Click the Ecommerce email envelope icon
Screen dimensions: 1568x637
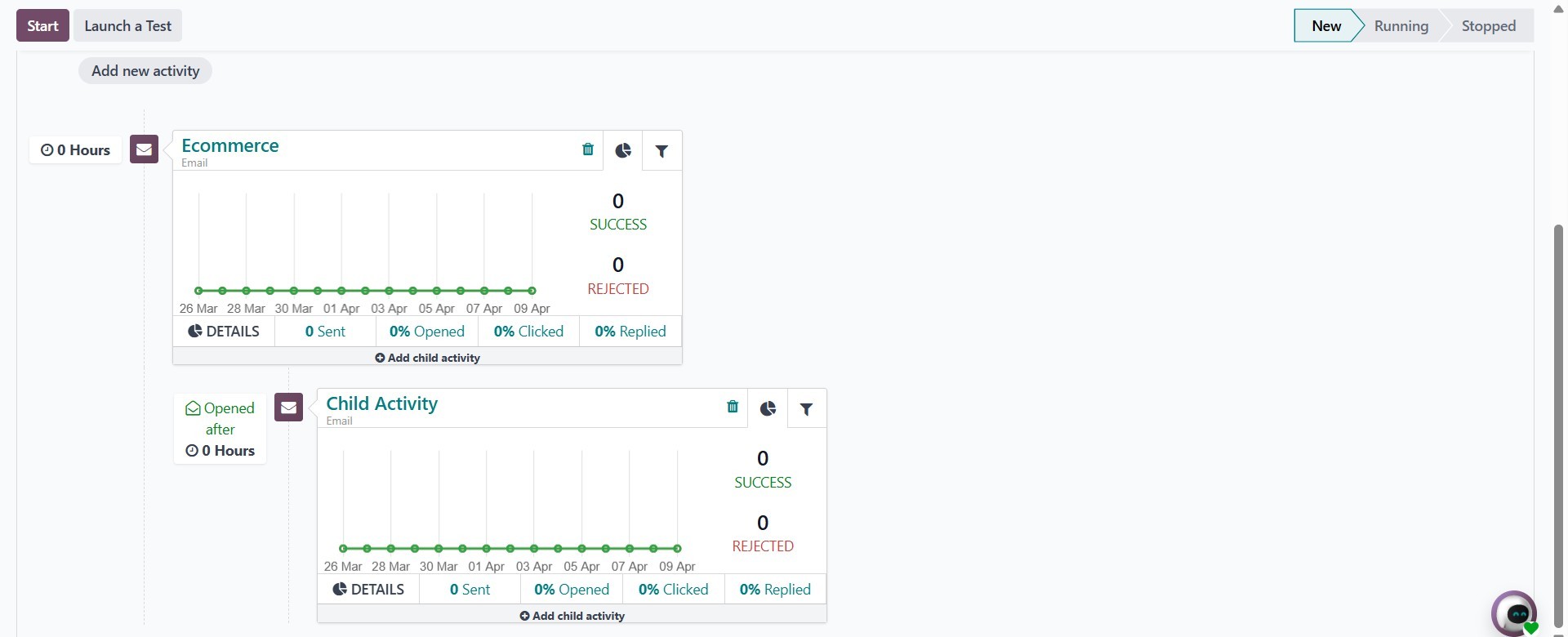[144, 149]
